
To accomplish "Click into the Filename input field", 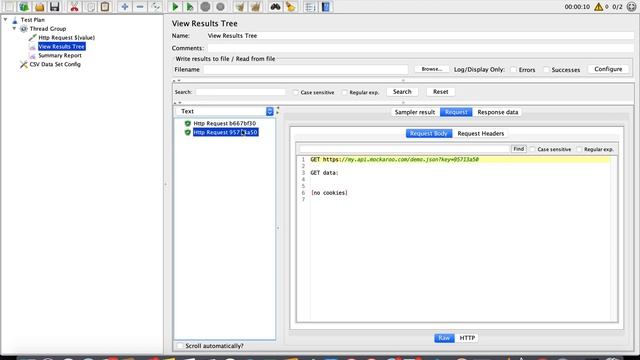I will point(306,70).
